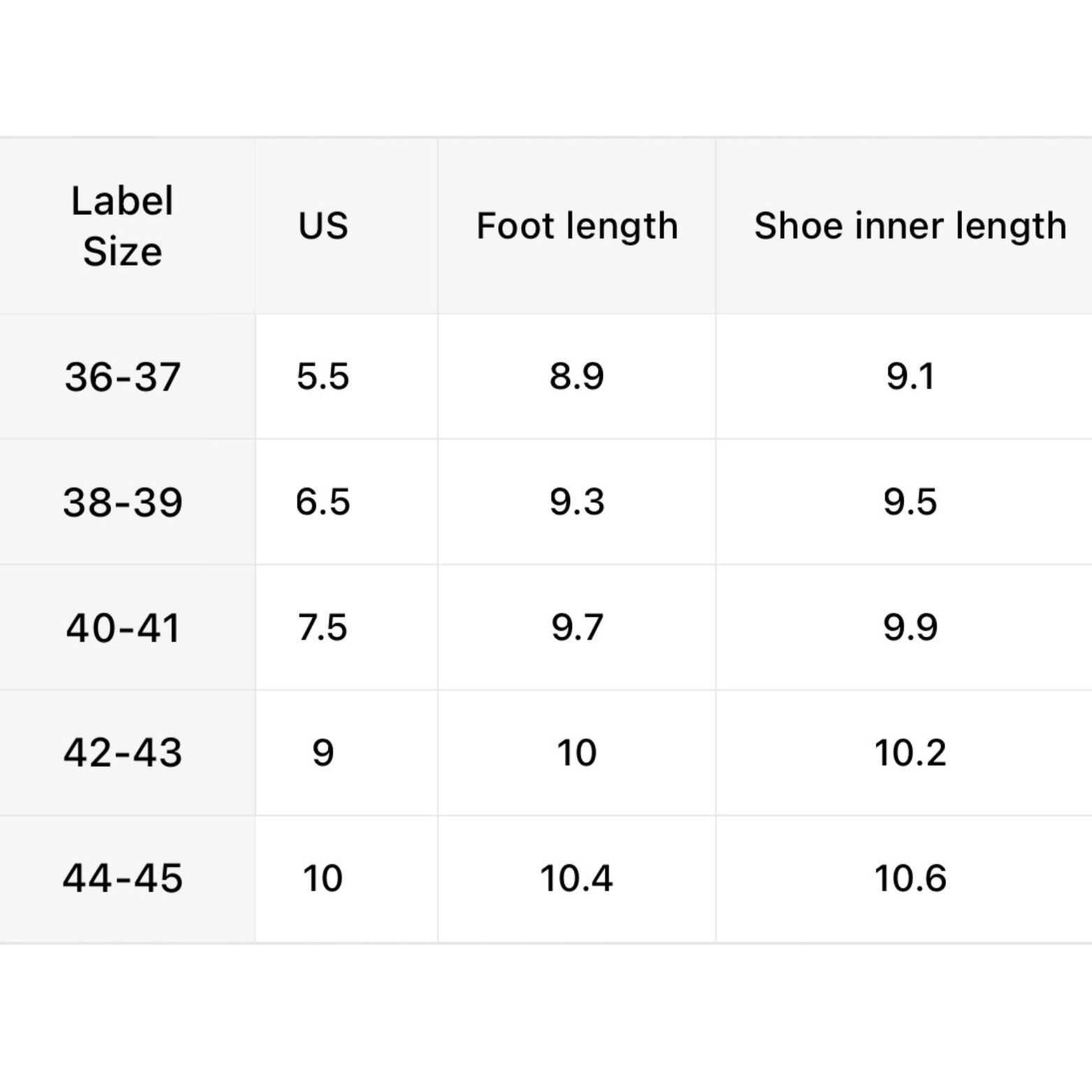Click the Foot length column header
The image size is (1092, 1092).
(x=577, y=226)
